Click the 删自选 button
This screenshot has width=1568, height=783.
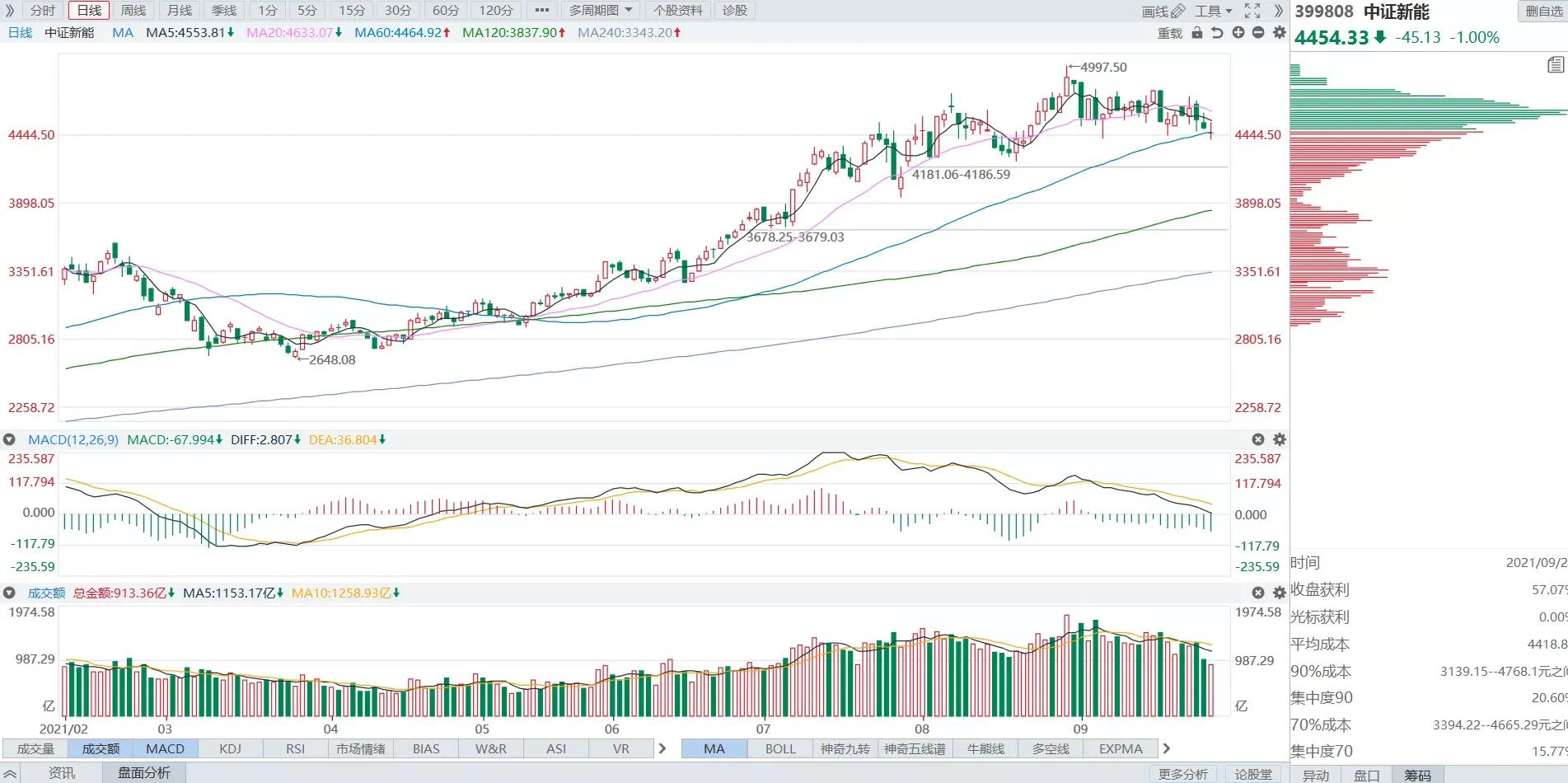tap(1542, 11)
